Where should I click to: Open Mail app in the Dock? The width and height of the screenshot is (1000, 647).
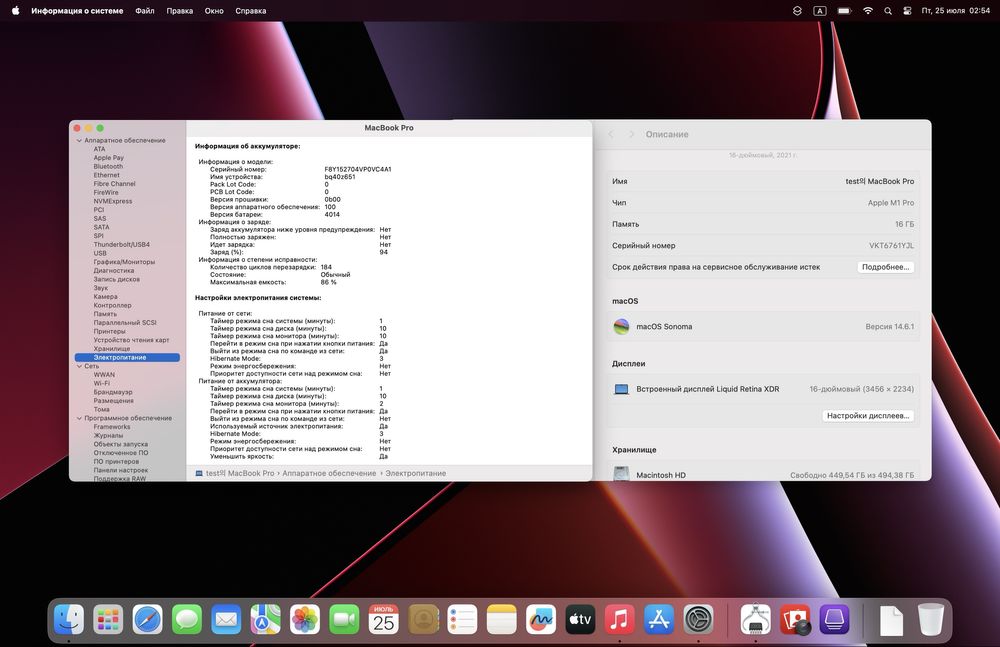tap(226, 619)
